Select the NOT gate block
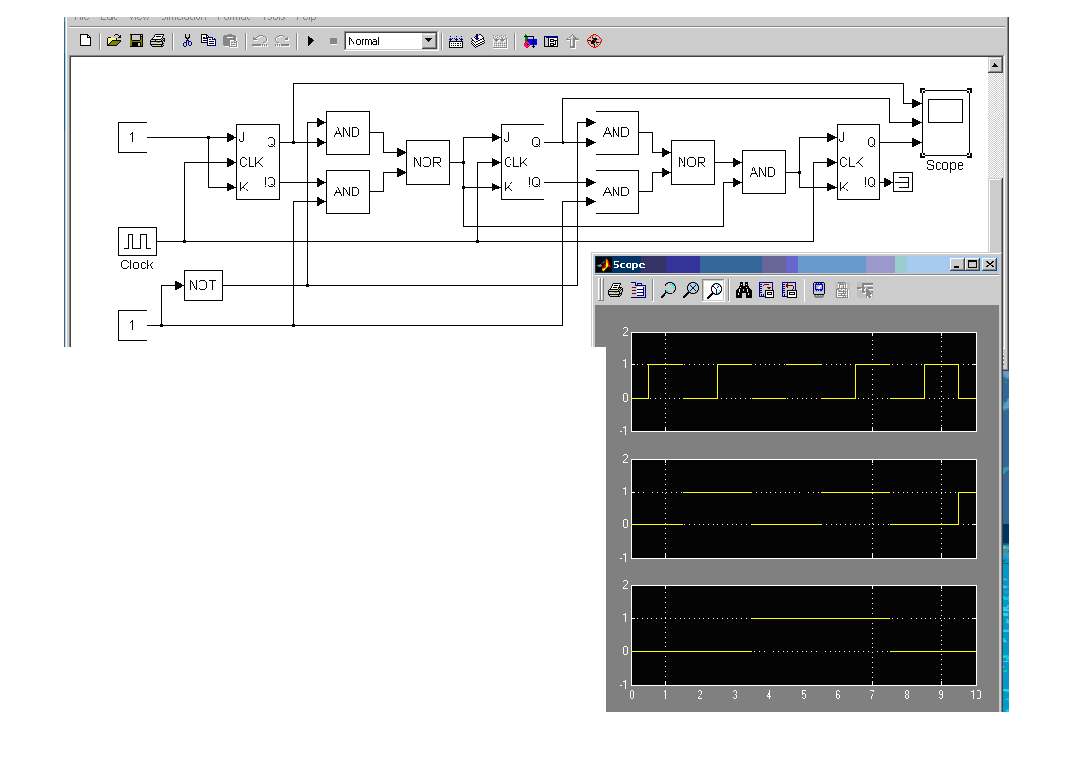Screen dimensions: 1089x758 [x=203, y=285]
